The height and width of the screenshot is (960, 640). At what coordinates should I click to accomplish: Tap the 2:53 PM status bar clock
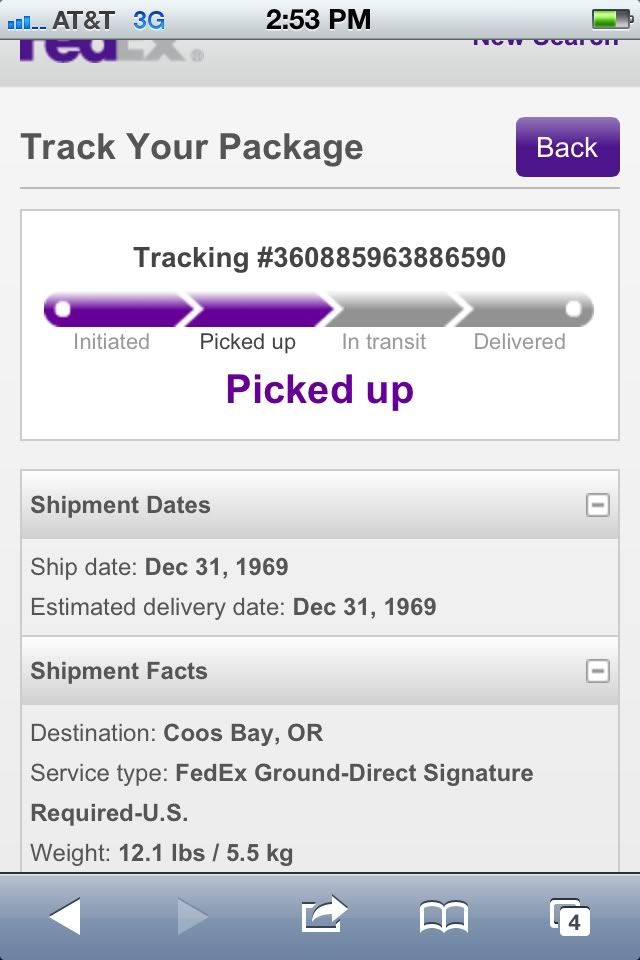click(x=318, y=19)
